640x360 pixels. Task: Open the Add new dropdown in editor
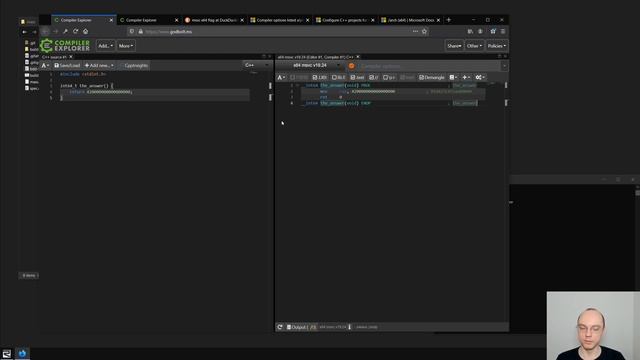click(x=99, y=65)
